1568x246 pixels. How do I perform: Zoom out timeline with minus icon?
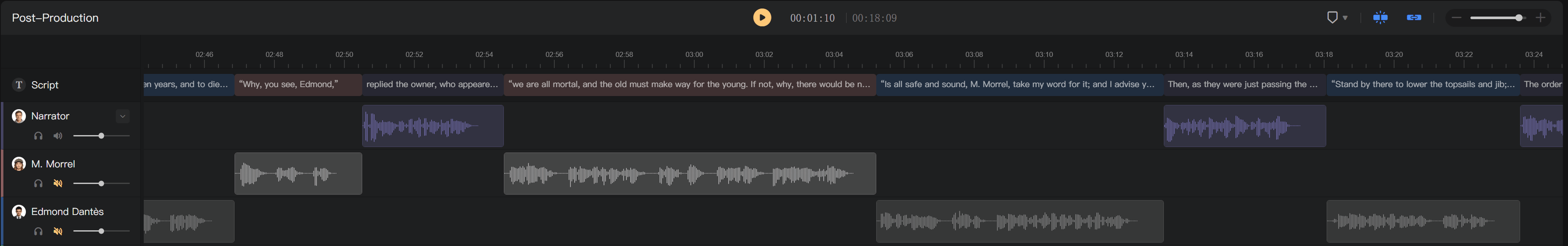pos(1456,18)
